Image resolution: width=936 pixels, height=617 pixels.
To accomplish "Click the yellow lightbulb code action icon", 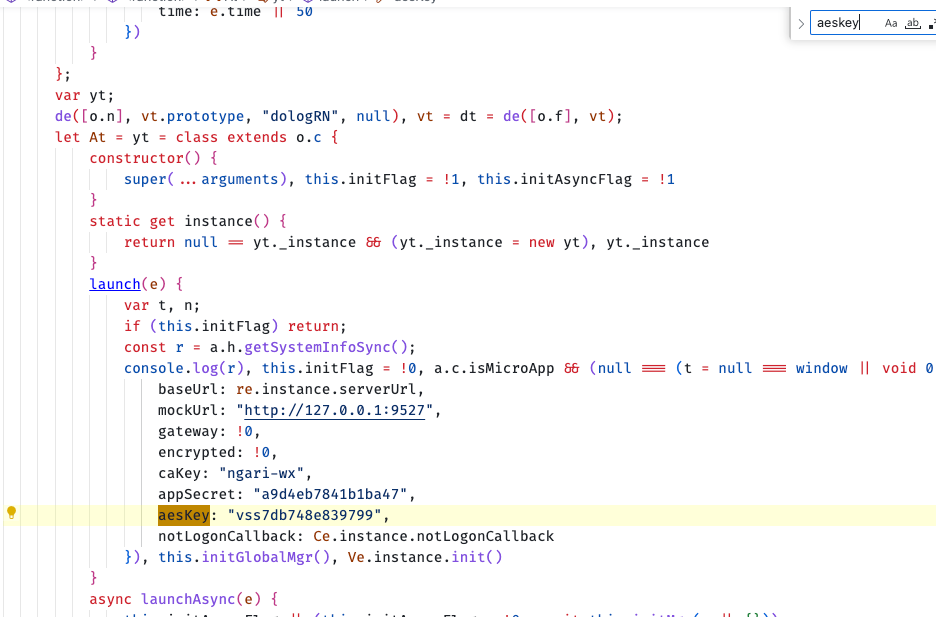I will point(12,513).
